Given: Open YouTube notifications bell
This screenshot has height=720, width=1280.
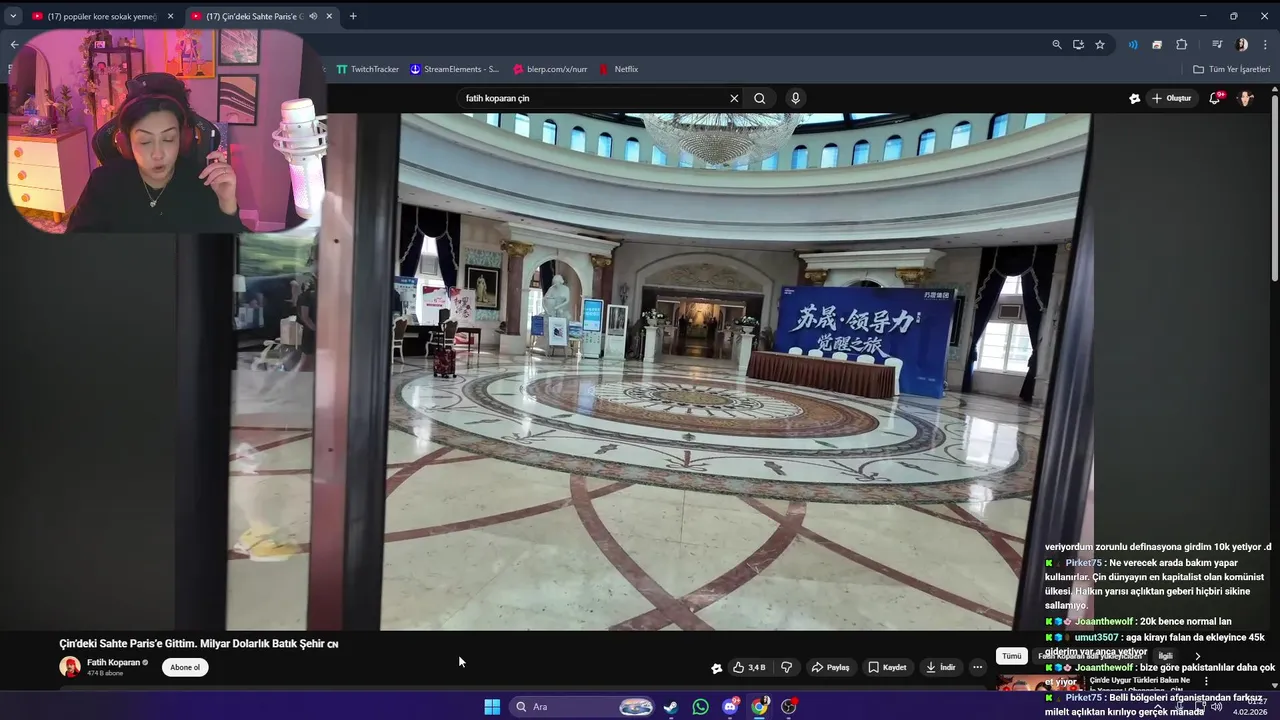Looking at the screenshot, I should pyautogui.click(x=1215, y=98).
